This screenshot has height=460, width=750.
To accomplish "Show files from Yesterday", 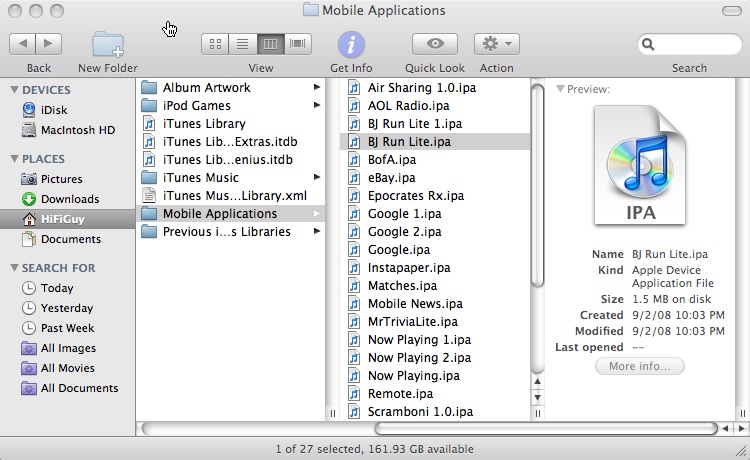I will pos(57,308).
